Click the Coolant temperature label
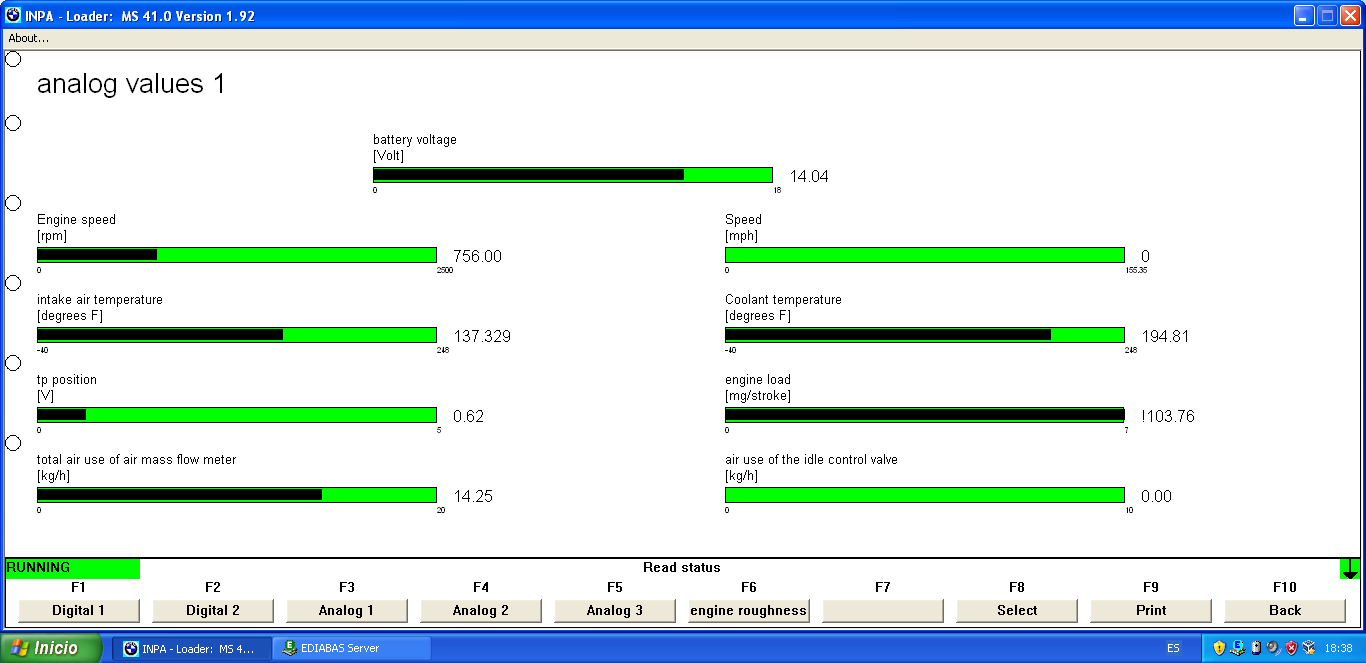This screenshot has width=1366, height=663. click(783, 300)
